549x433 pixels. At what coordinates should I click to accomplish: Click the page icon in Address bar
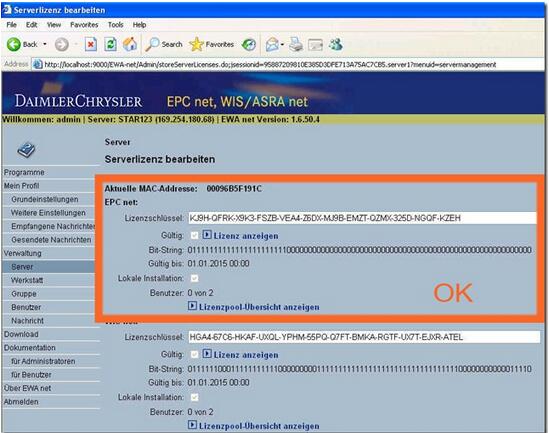[37, 64]
